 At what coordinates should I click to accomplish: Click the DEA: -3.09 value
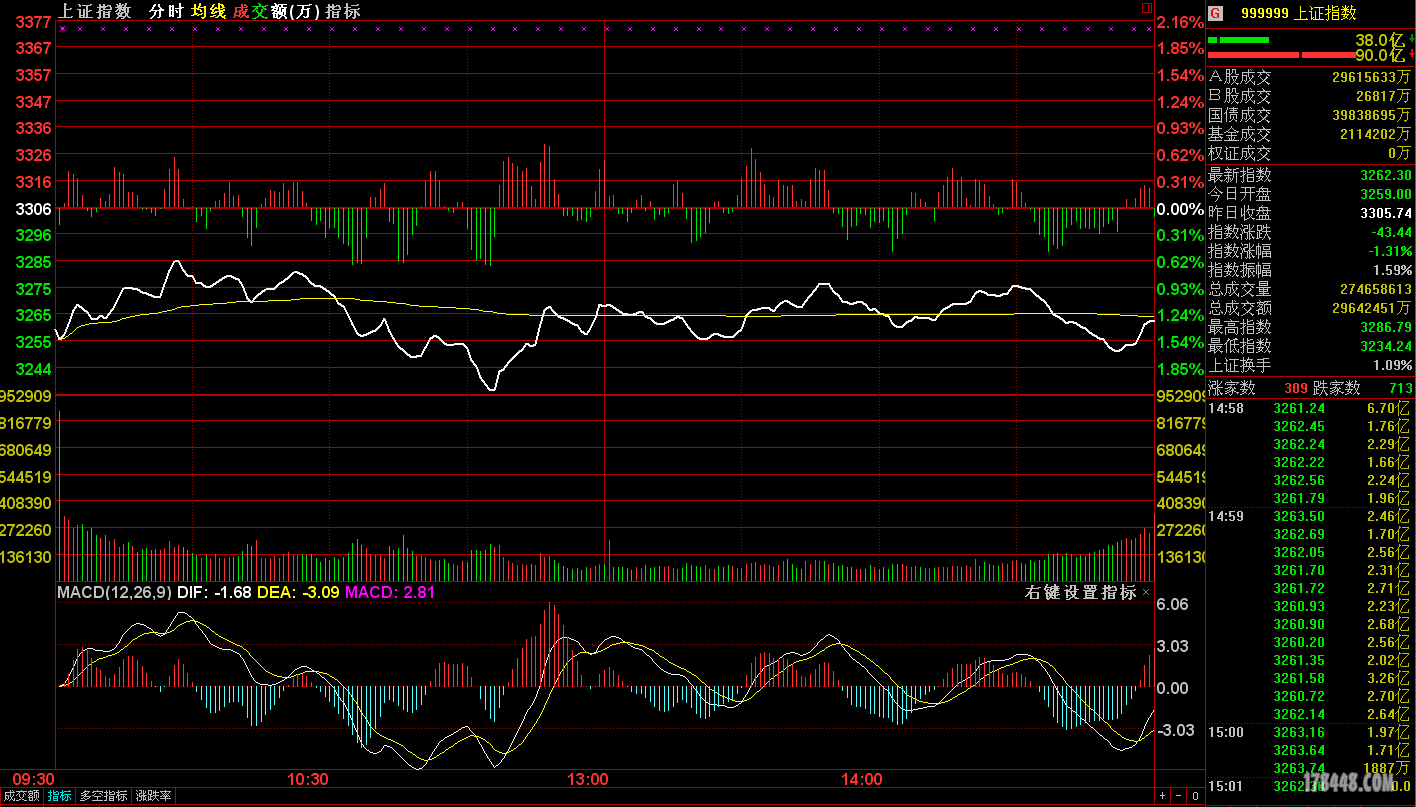[x=299, y=592]
